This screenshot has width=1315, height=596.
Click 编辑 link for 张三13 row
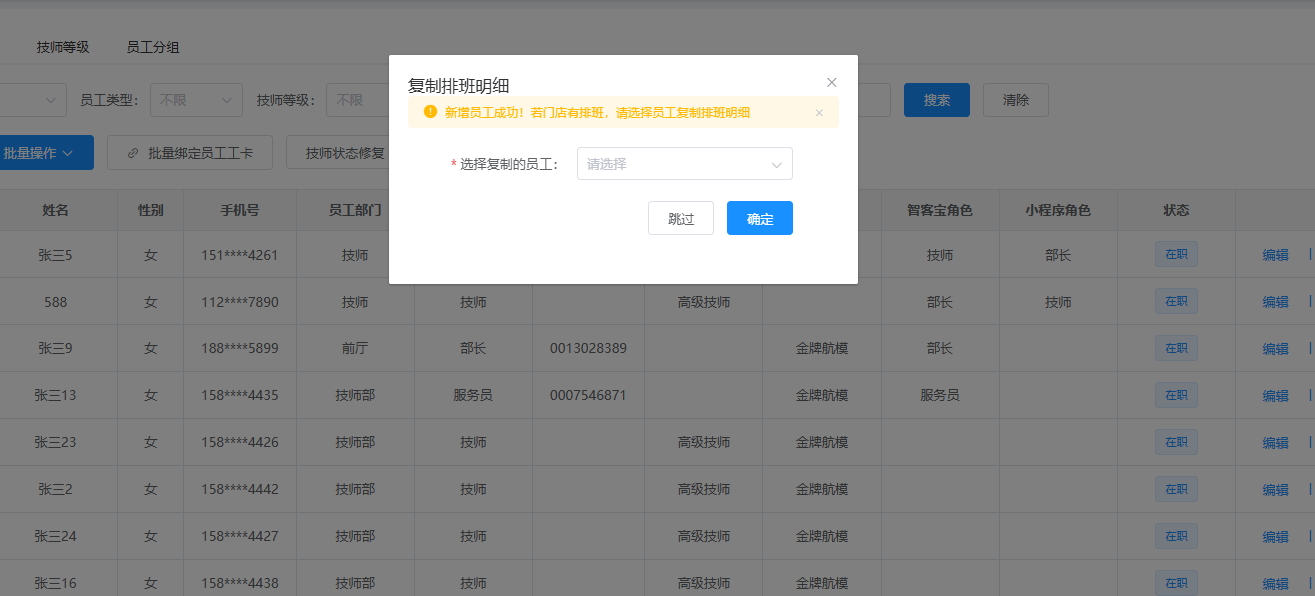pyautogui.click(x=1275, y=396)
